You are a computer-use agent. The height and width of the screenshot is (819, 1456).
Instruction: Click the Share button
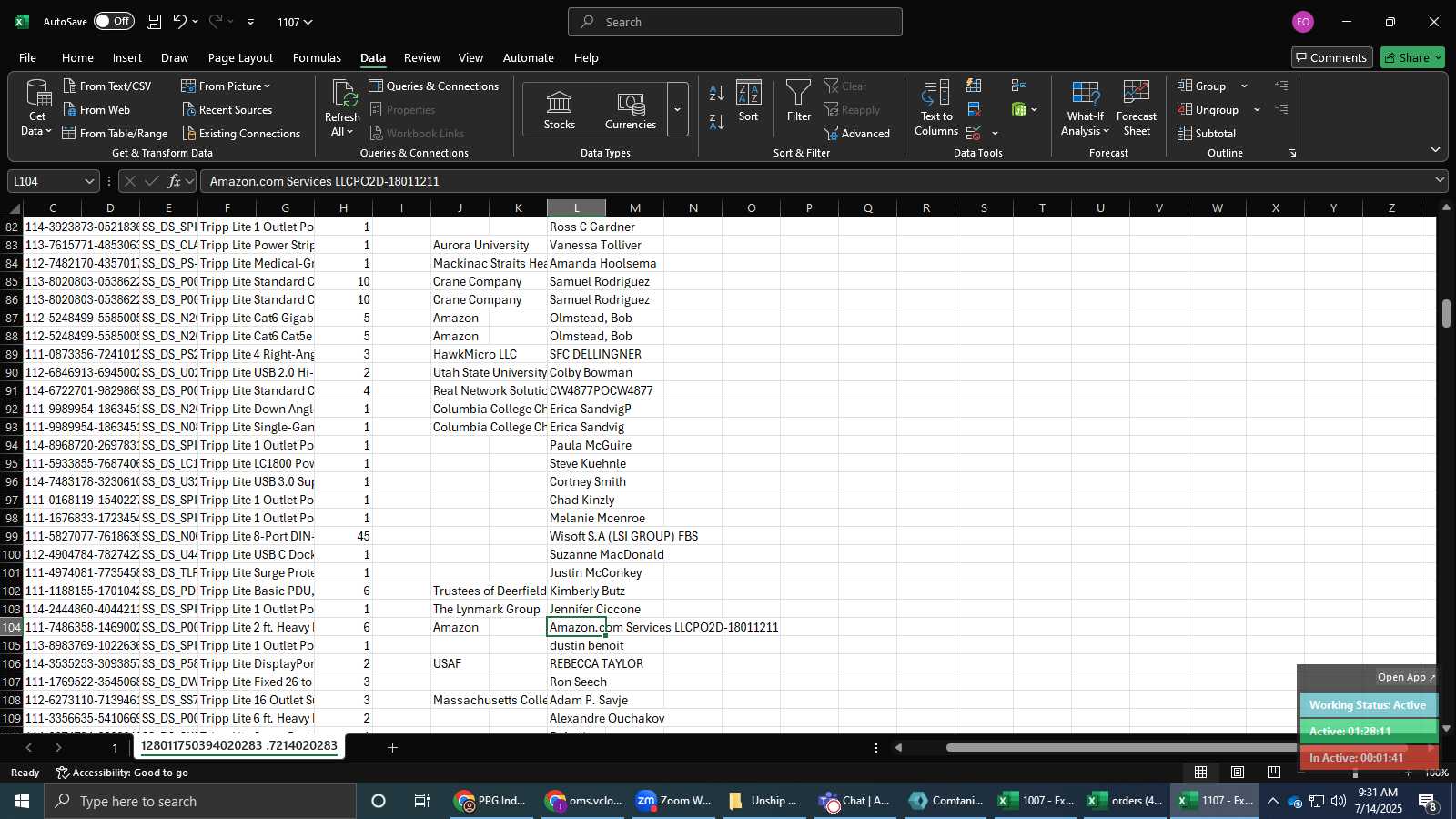click(1412, 57)
